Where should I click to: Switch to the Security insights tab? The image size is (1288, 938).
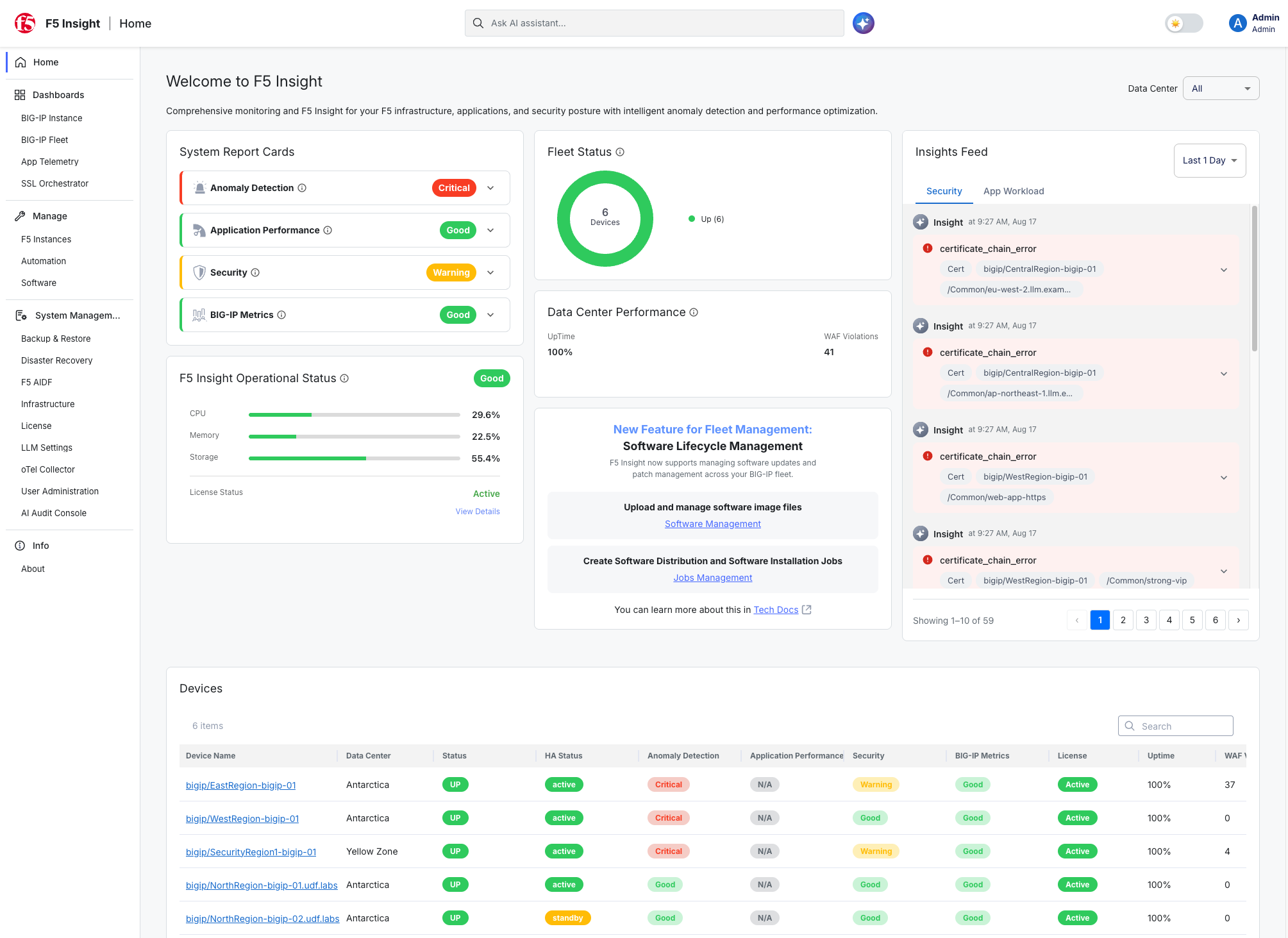click(x=944, y=191)
